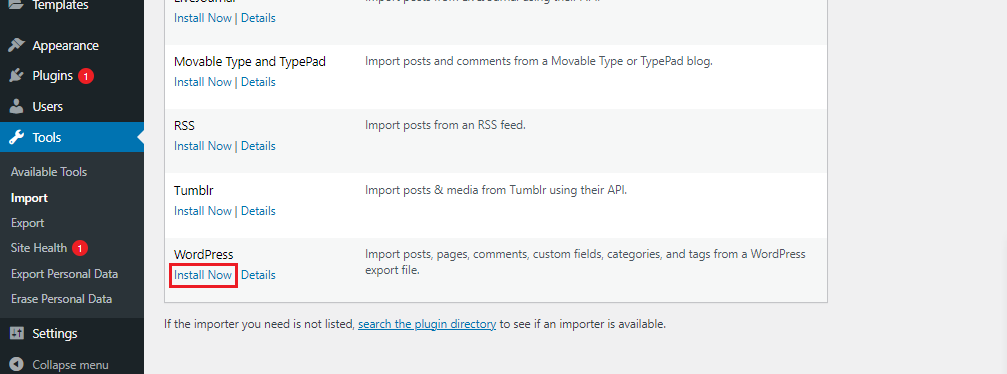This screenshot has width=1007, height=374.
Task: Open Site Health page
Action: pyautogui.click(x=39, y=248)
